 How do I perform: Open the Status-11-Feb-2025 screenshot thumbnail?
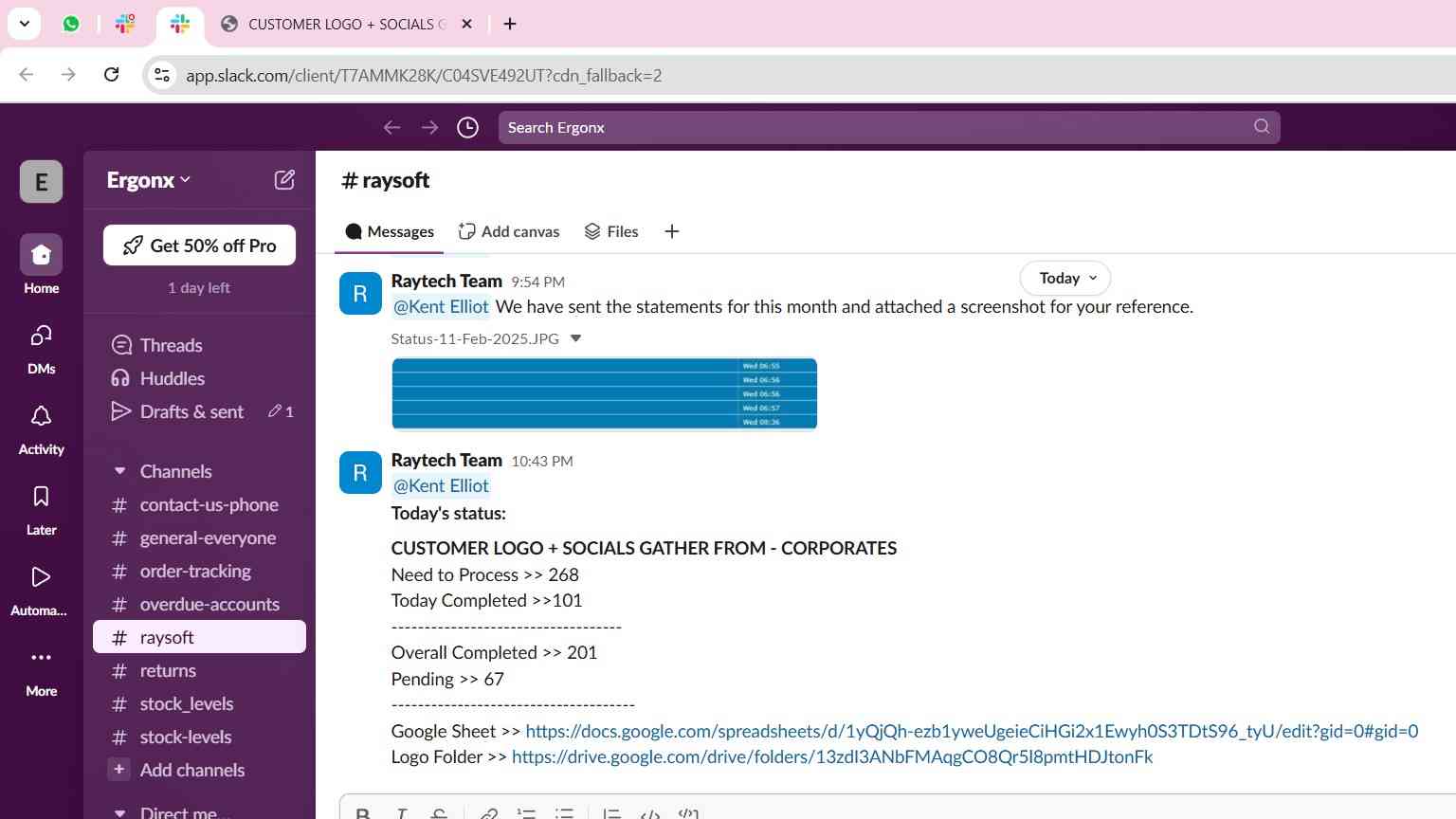click(604, 393)
